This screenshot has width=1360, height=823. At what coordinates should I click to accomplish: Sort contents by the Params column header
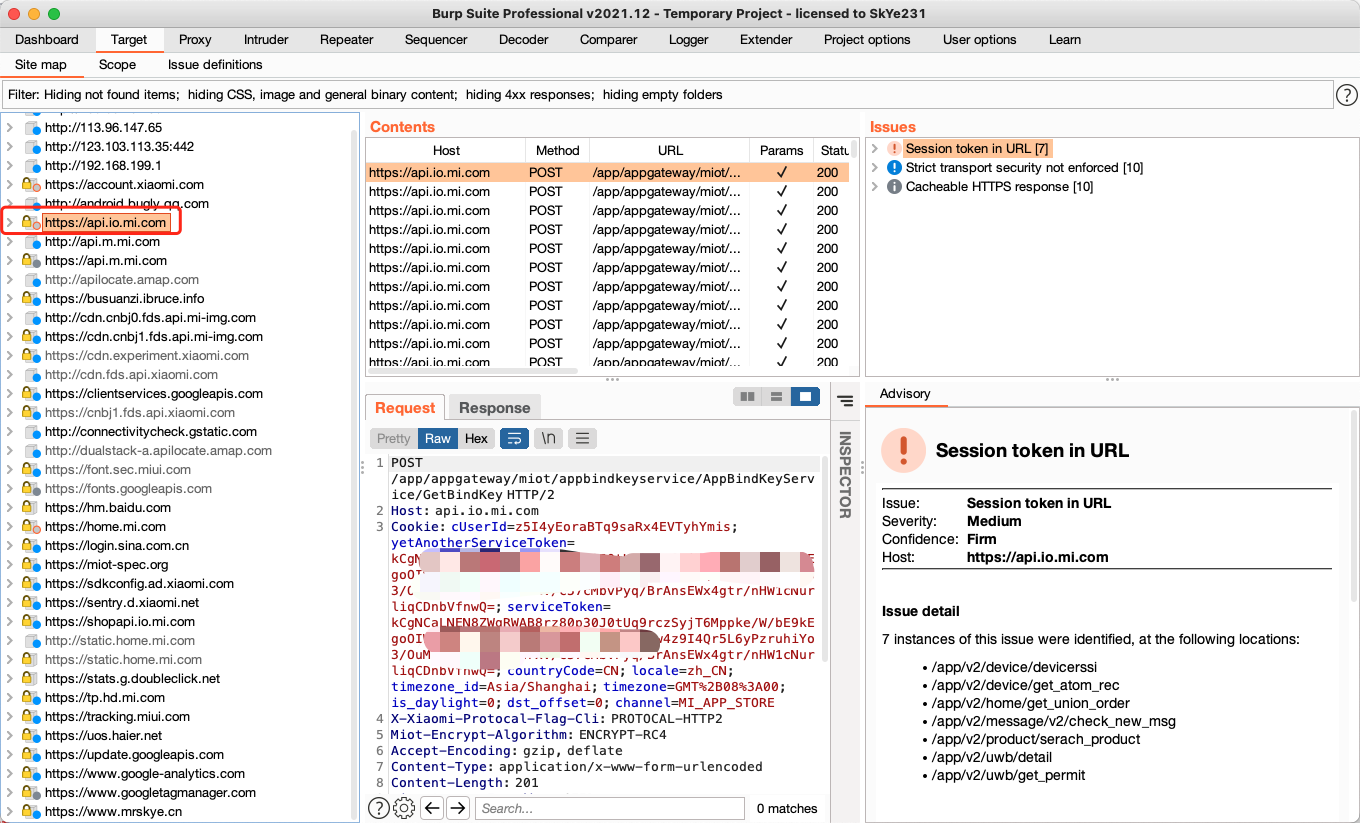coord(781,151)
